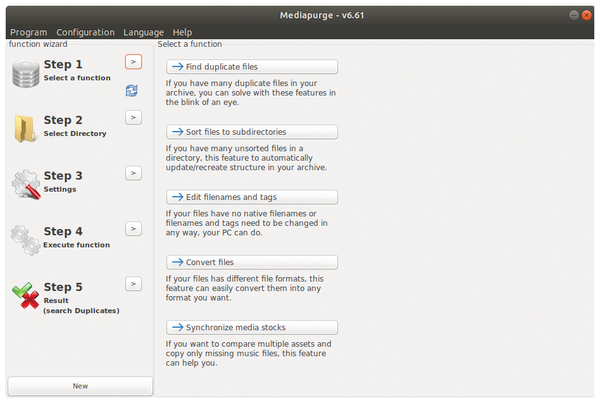Click the arrow button next to Step 4
The width and height of the screenshot is (600, 403).
tap(133, 229)
